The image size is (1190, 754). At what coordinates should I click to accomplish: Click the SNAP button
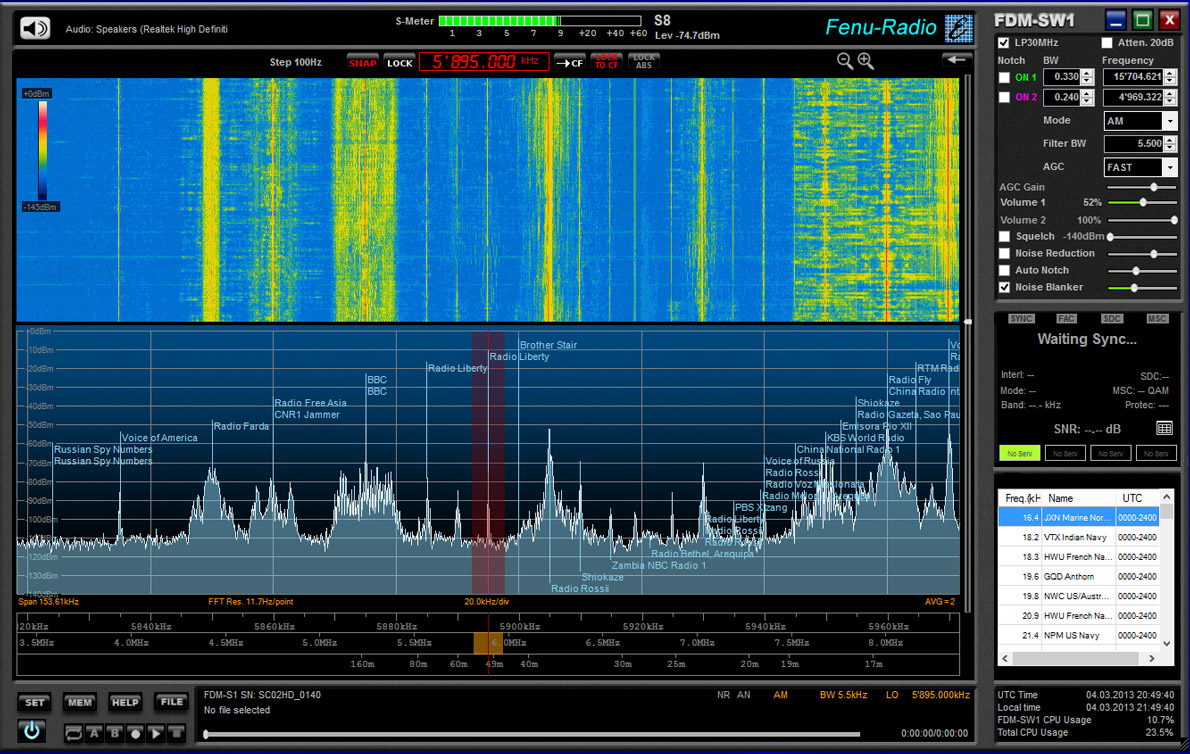point(362,63)
